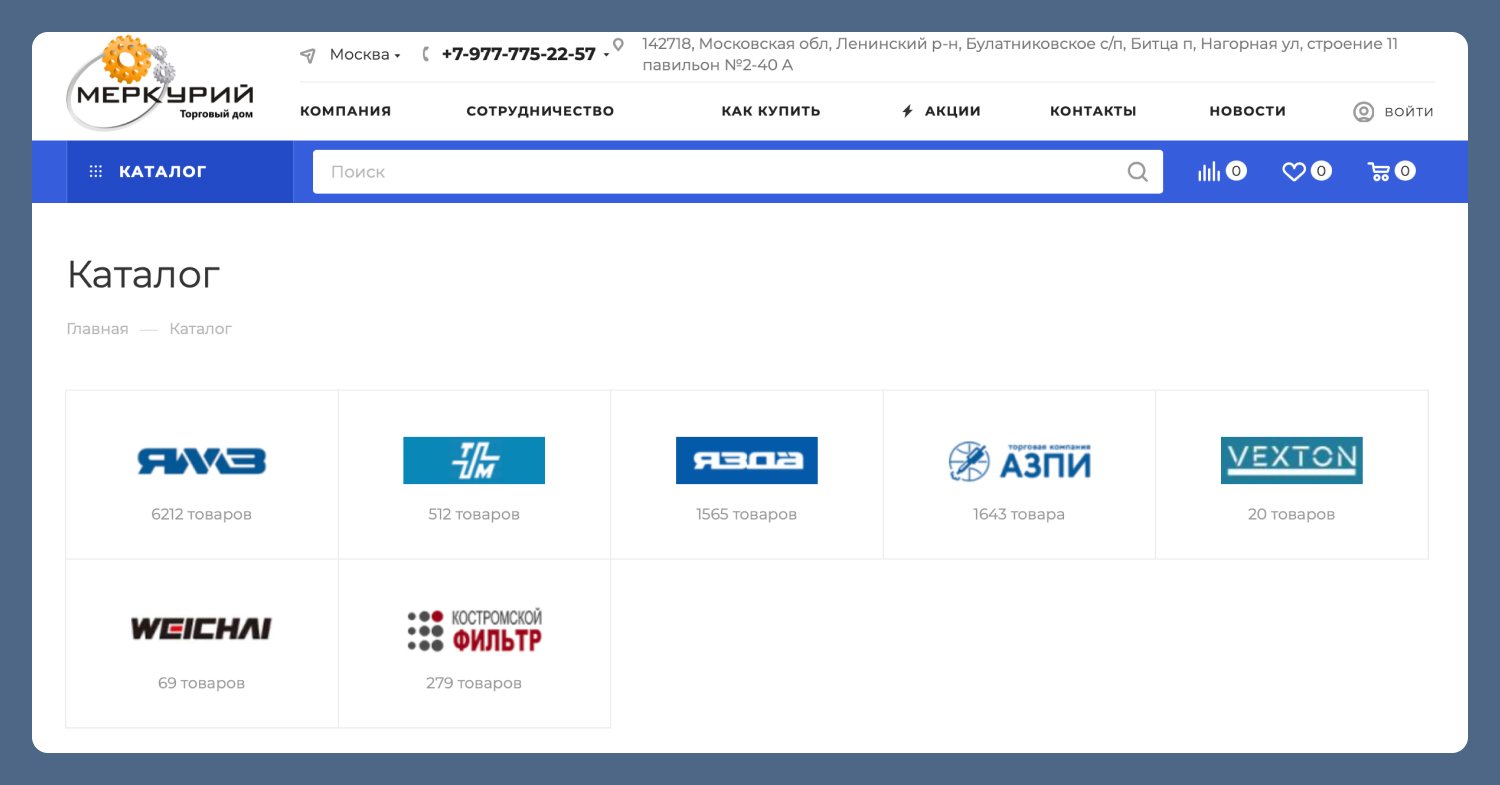Click the comparison counter badge showing 0
The height and width of the screenshot is (785, 1500).
[x=1236, y=171]
